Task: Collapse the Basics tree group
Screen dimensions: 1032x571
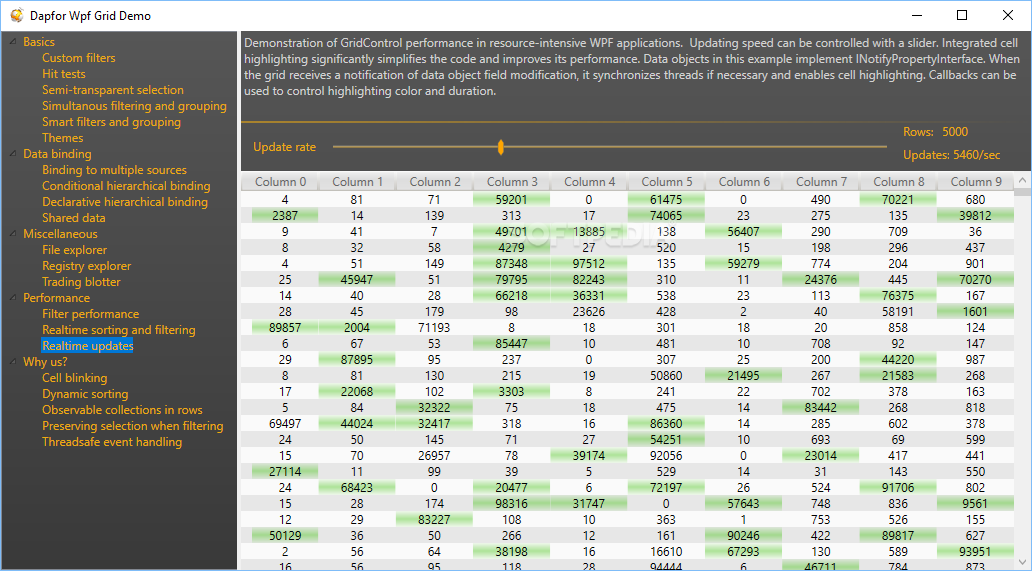Action: point(13,41)
